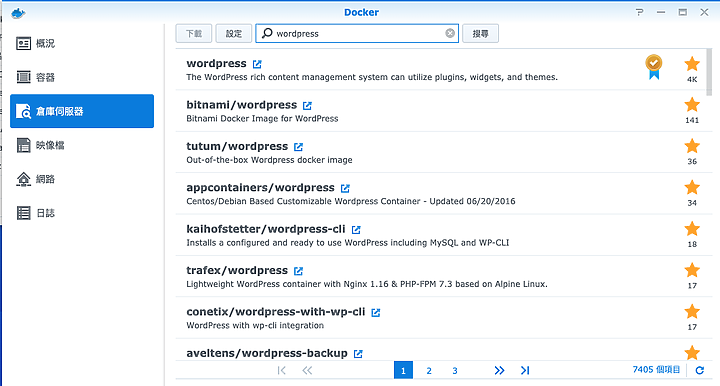Clear the wordpress search text
The width and height of the screenshot is (720, 386).
(450, 33)
